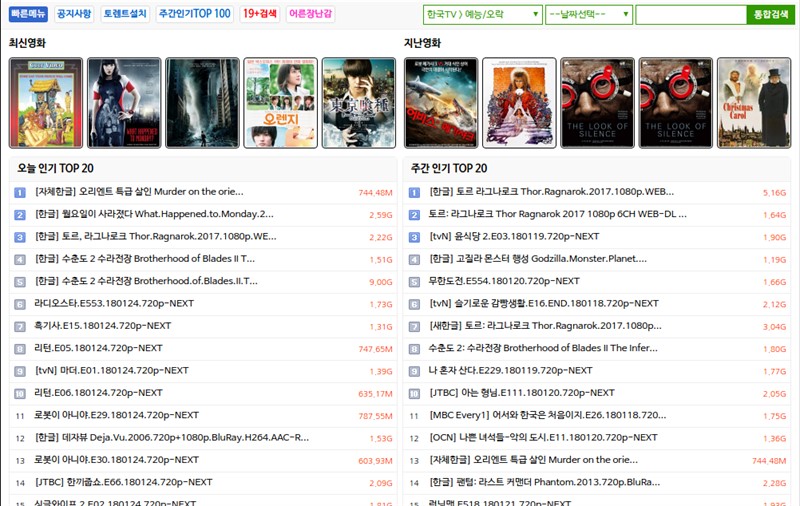The height and width of the screenshot is (506, 800).
Task: Open the Christmas Carol poster
Action: (x=754, y=103)
